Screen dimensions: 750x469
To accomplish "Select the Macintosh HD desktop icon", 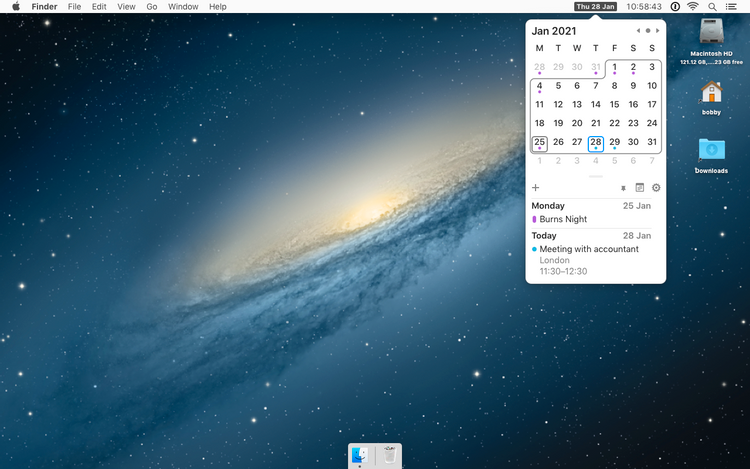I will (x=711, y=32).
